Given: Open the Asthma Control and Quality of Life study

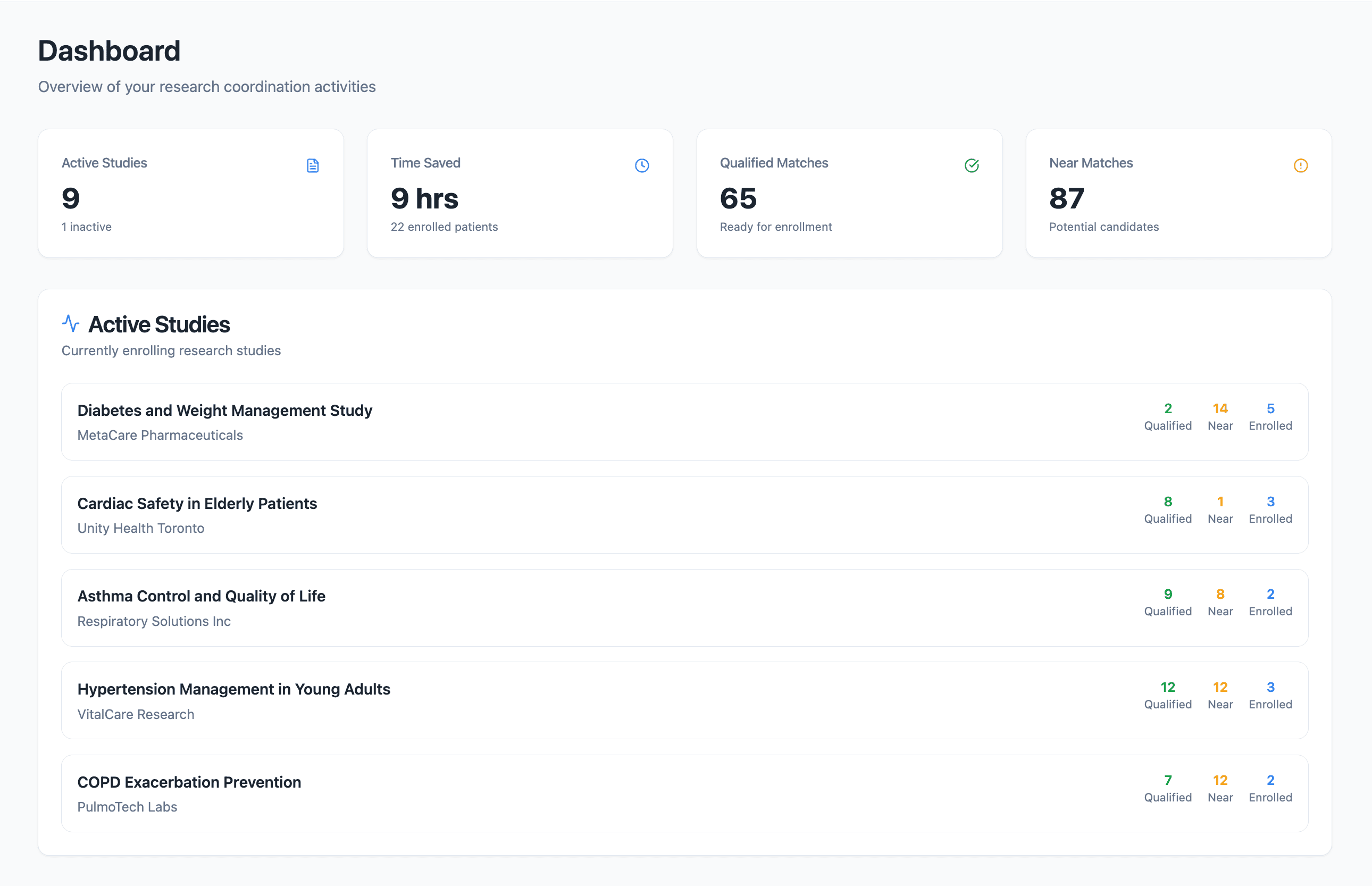Looking at the screenshot, I should [684, 607].
